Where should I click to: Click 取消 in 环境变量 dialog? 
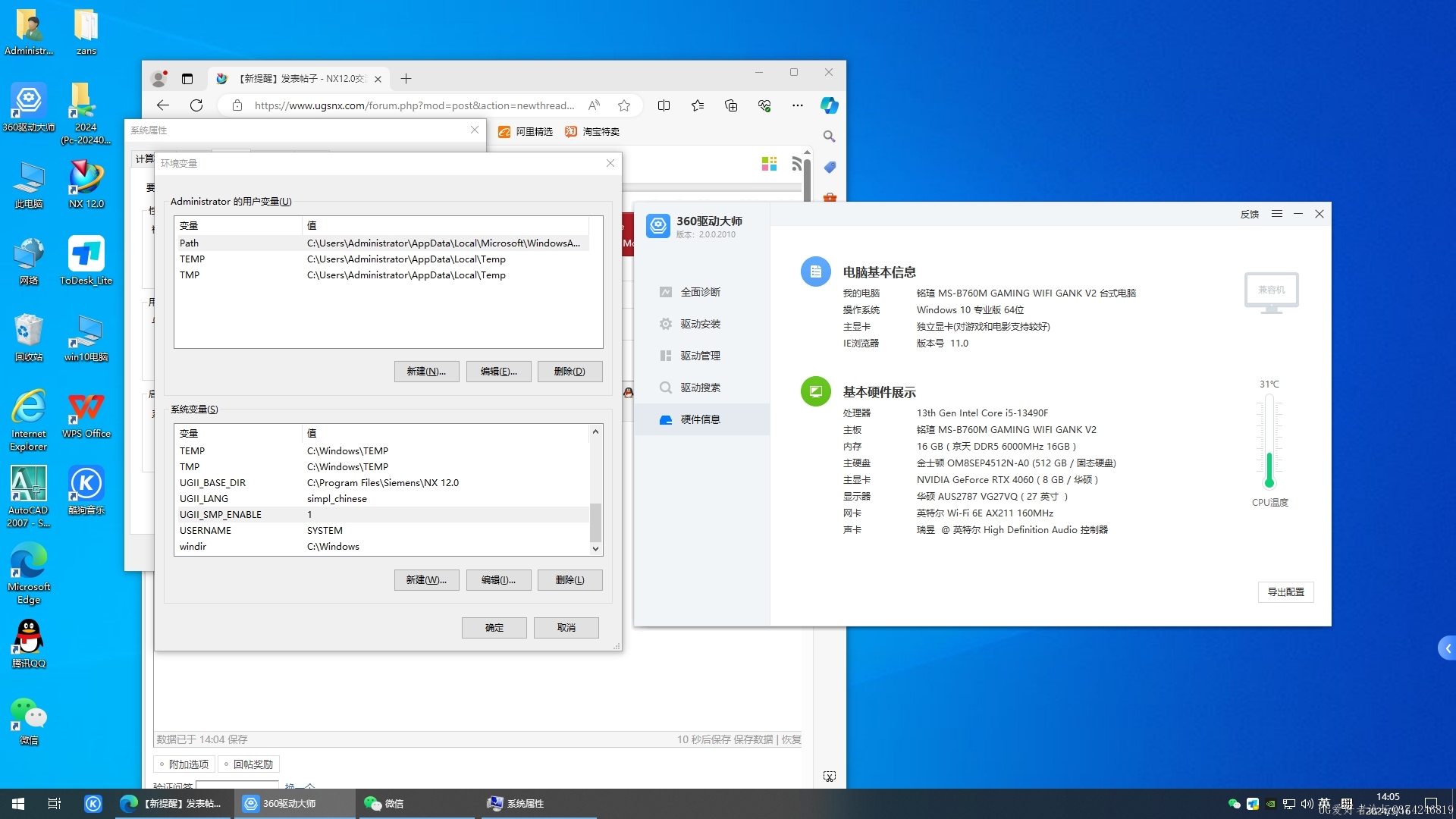566,628
